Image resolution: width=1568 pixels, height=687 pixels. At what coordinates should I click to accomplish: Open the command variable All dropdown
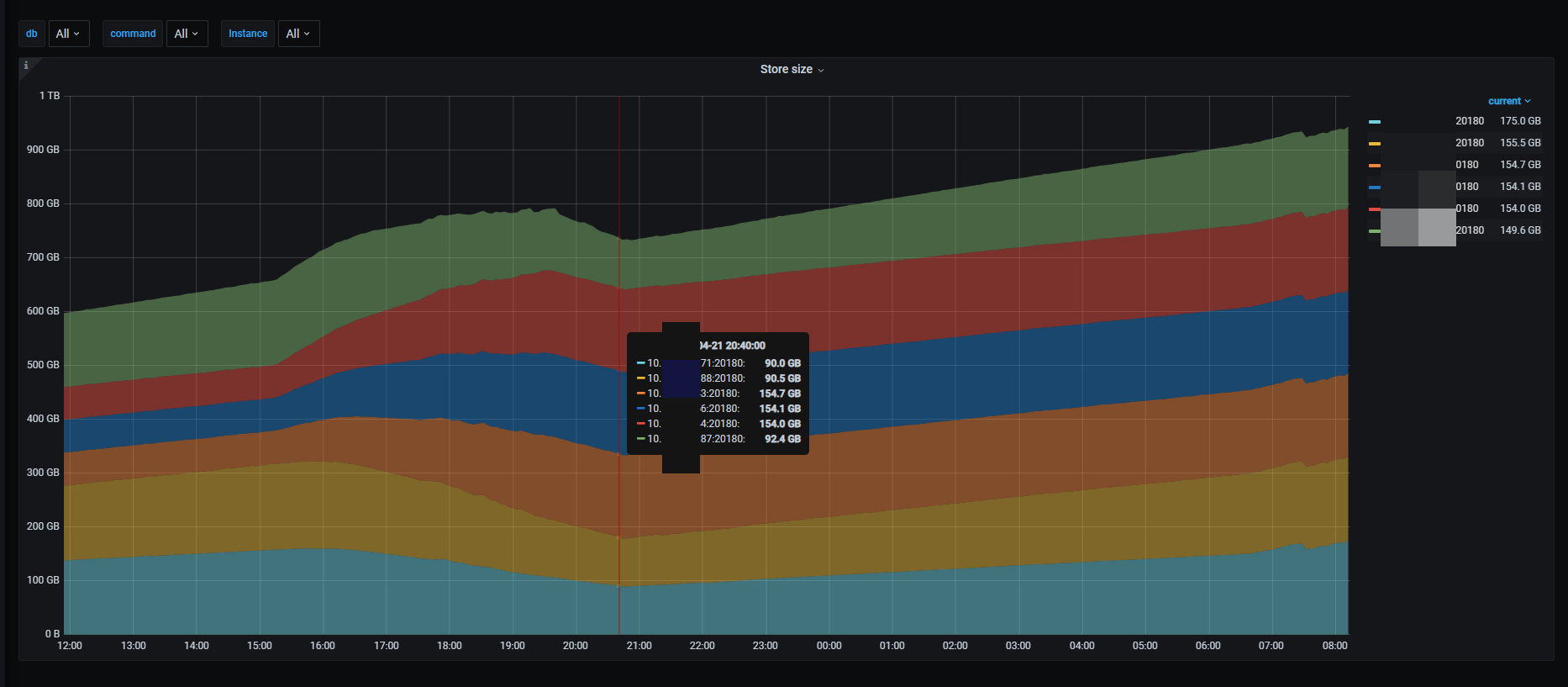pyautogui.click(x=187, y=34)
